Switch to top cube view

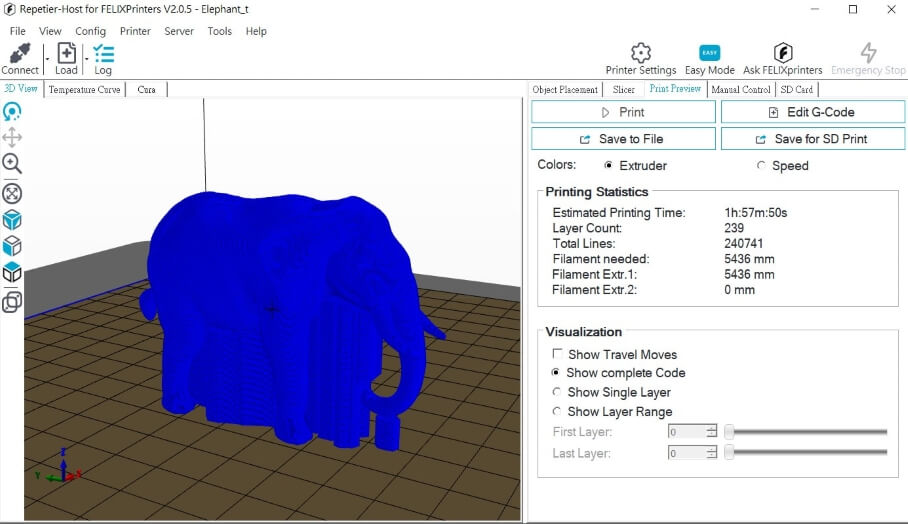(12, 272)
